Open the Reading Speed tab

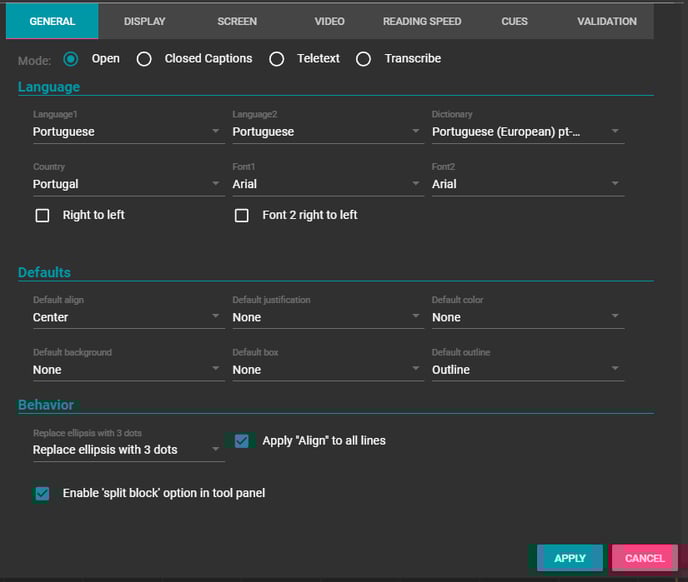(x=422, y=21)
